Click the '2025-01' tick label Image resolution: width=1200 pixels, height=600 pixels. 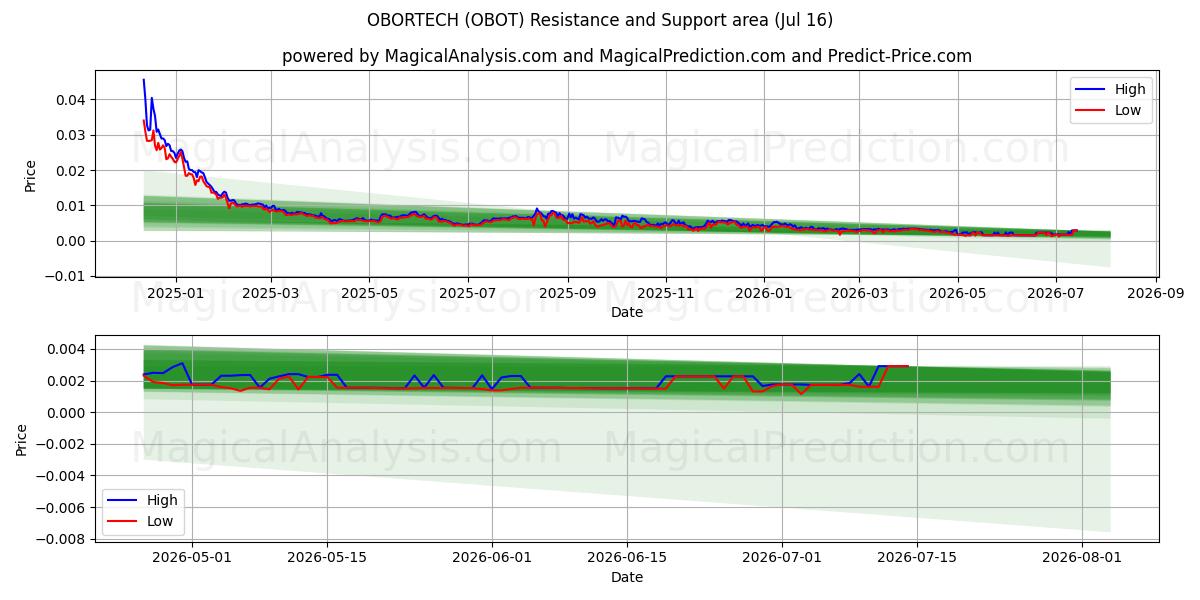(x=176, y=293)
